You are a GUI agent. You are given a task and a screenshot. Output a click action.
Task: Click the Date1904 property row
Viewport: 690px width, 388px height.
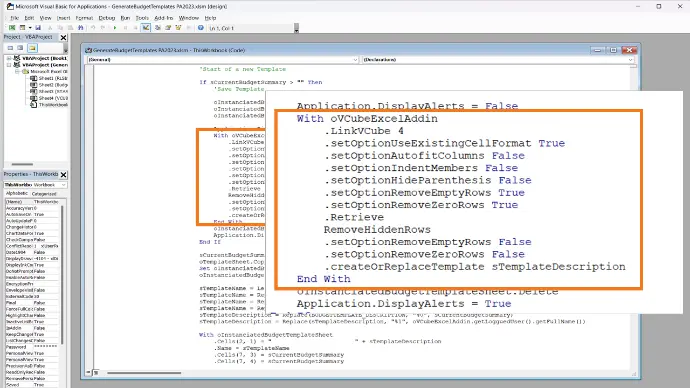click(x=32, y=253)
